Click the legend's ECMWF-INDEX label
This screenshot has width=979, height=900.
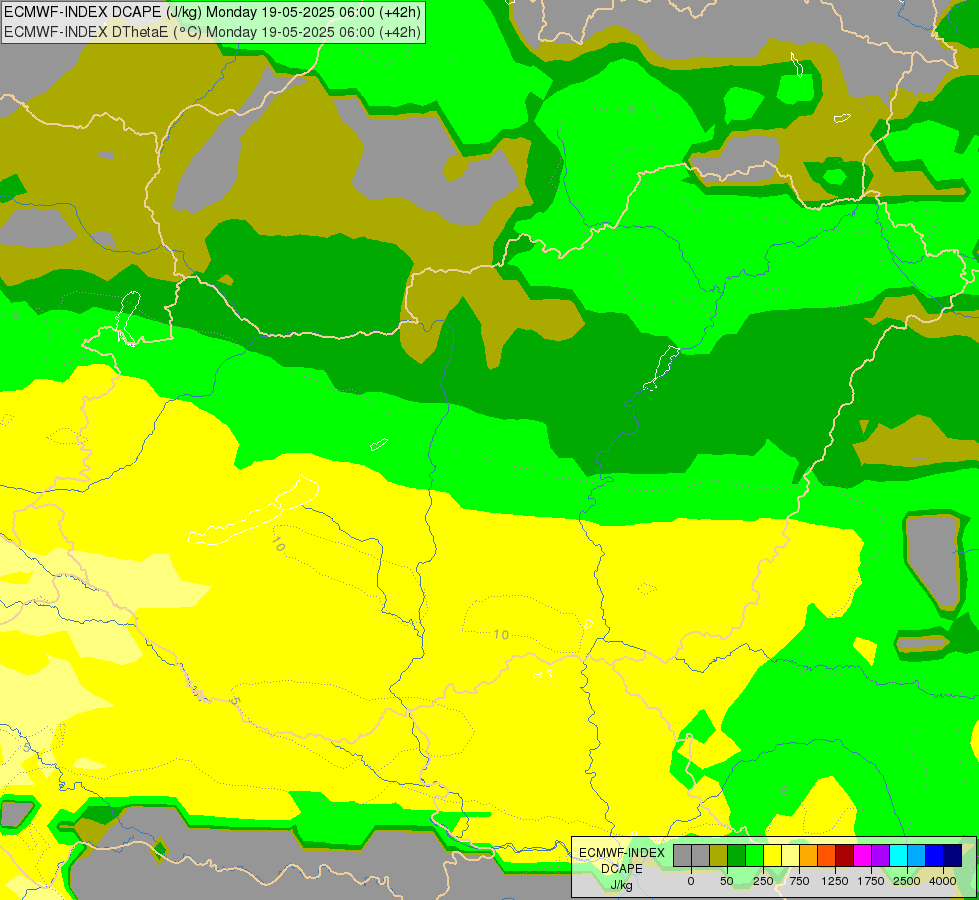click(x=622, y=853)
